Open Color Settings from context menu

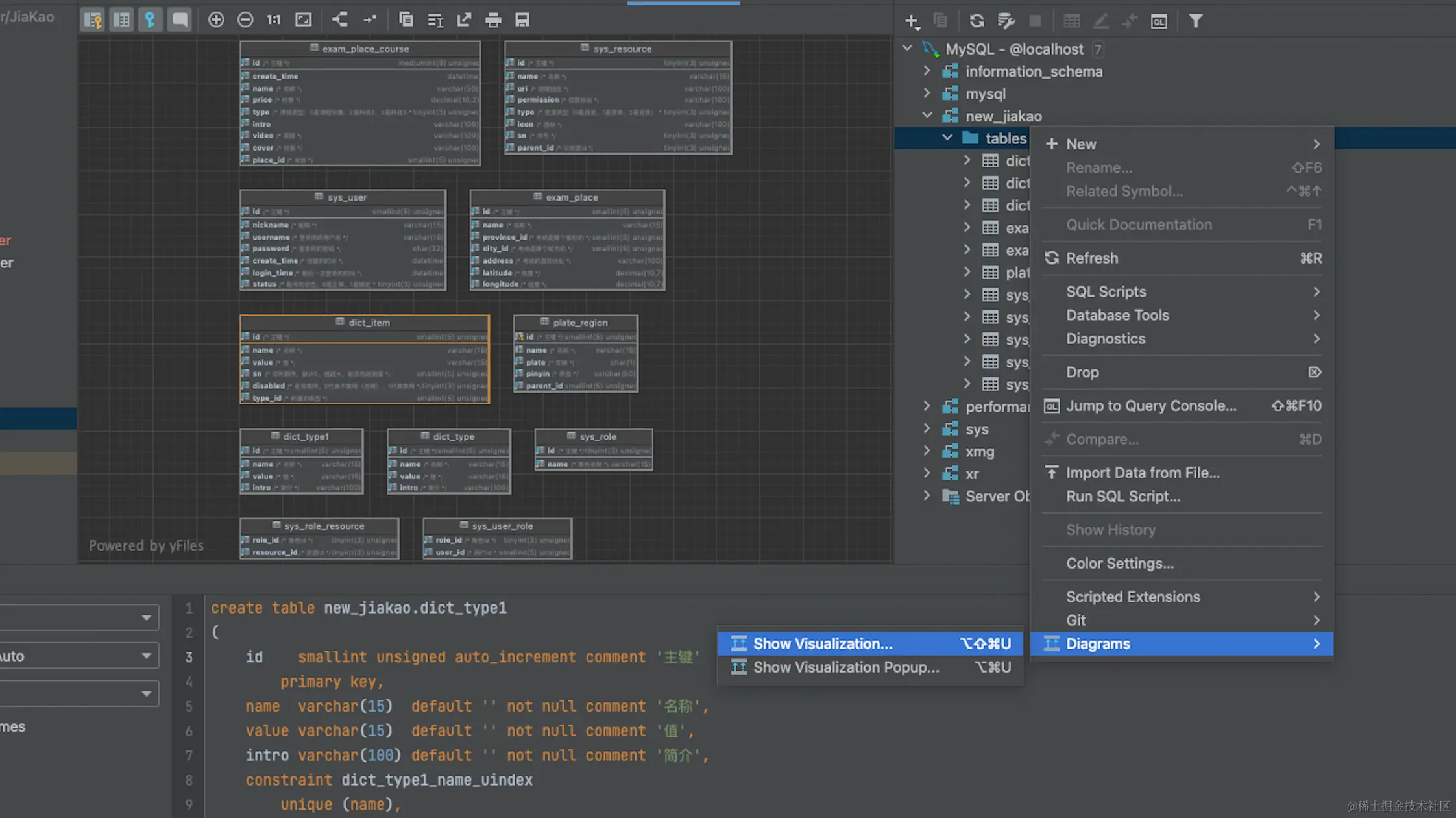1120,564
